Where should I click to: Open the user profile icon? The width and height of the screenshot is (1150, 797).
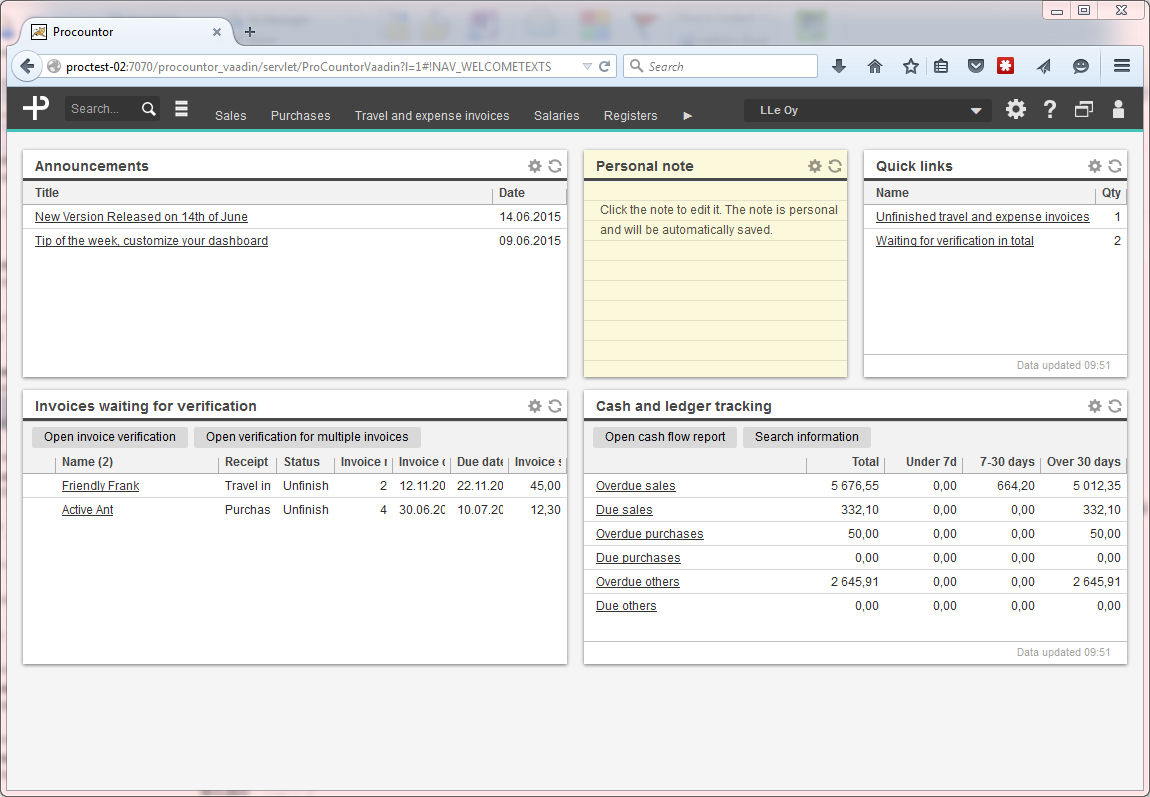(1118, 109)
